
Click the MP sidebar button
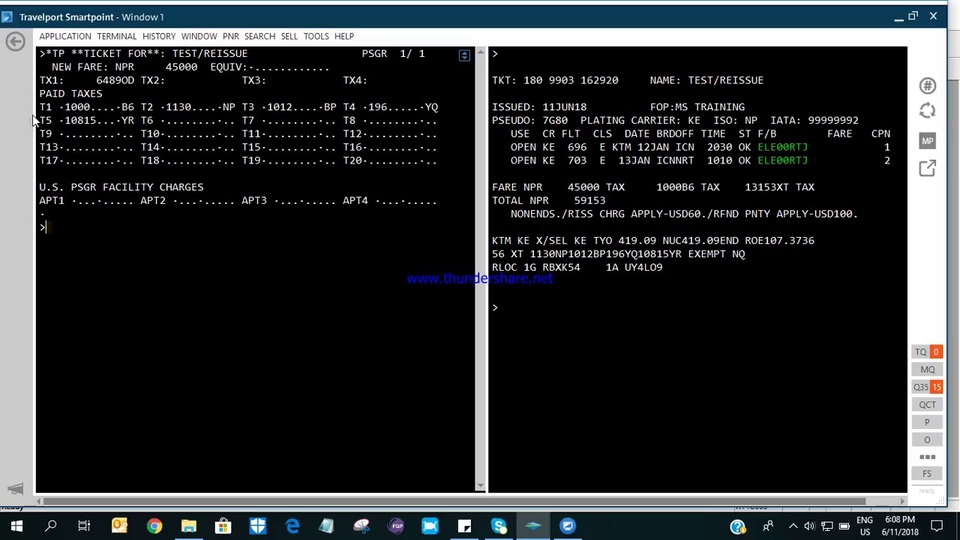[928, 141]
